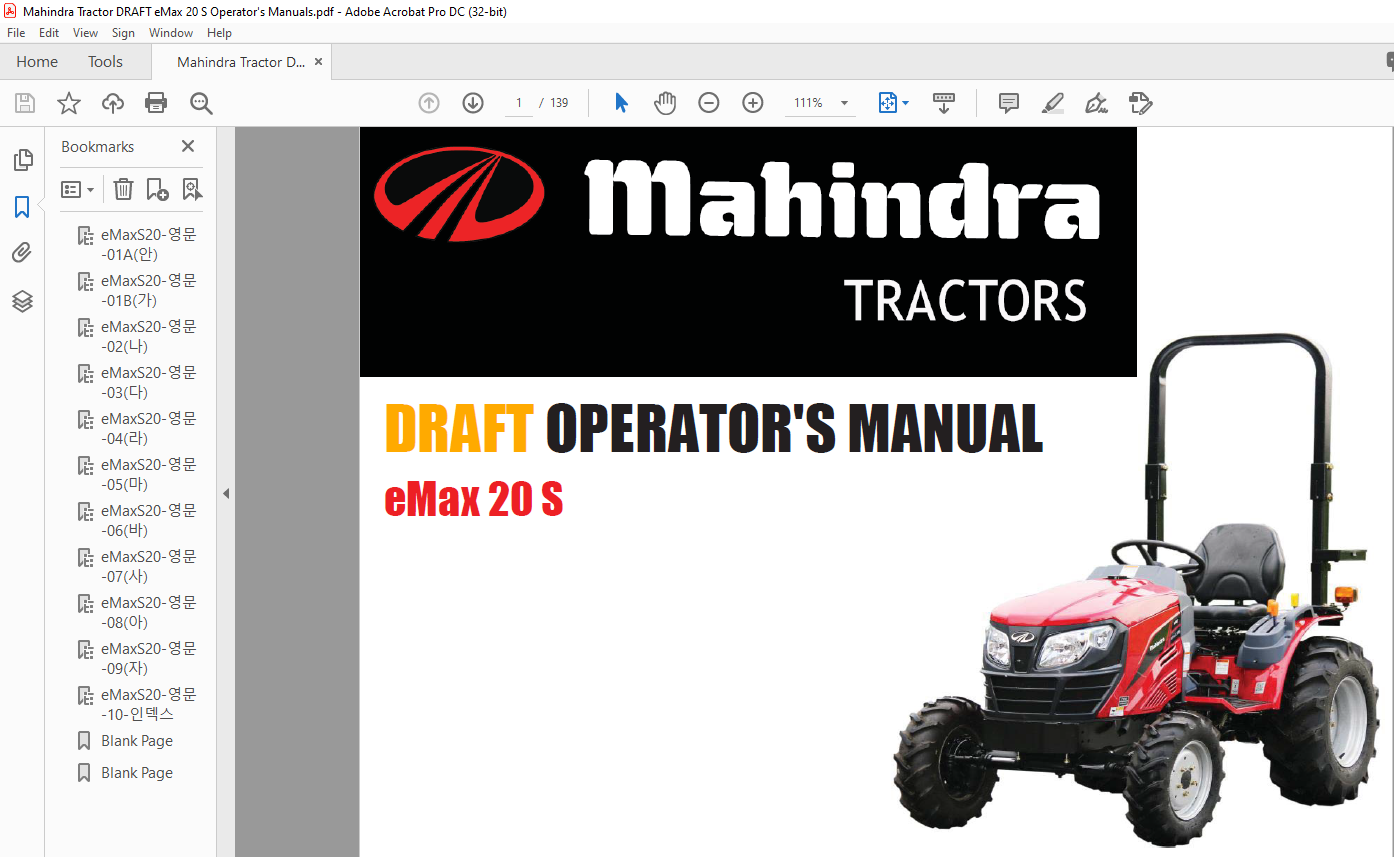This screenshot has height=857, width=1394.
Task: Open the stamp tool
Action: [x=1141, y=103]
